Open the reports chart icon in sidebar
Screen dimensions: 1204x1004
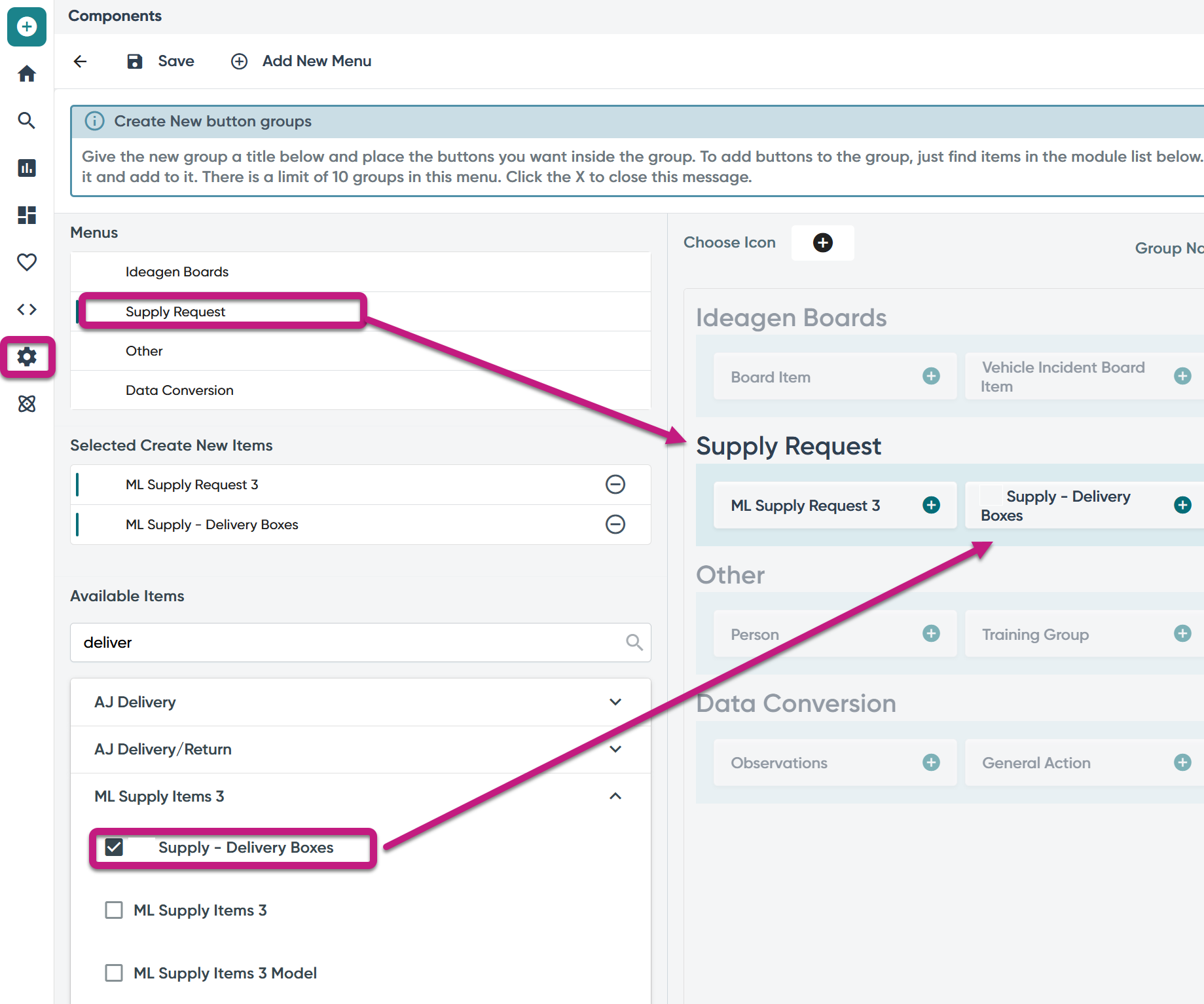click(27, 168)
